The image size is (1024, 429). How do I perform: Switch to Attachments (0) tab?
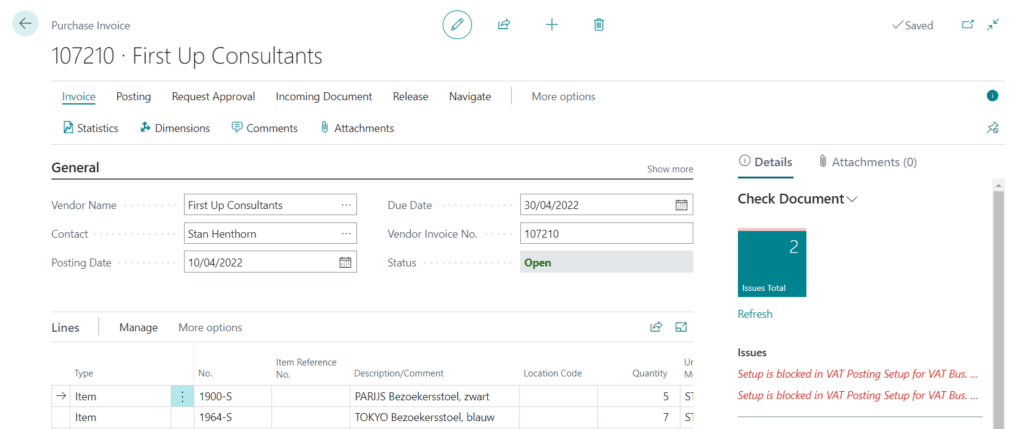(867, 162)
